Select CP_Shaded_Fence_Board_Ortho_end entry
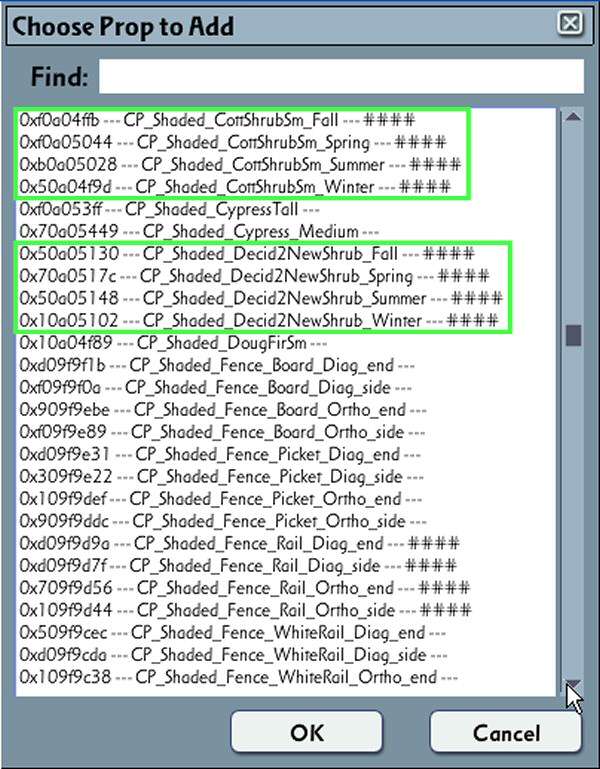The width and height of the screenshot is (600, 769). (223, 410)
